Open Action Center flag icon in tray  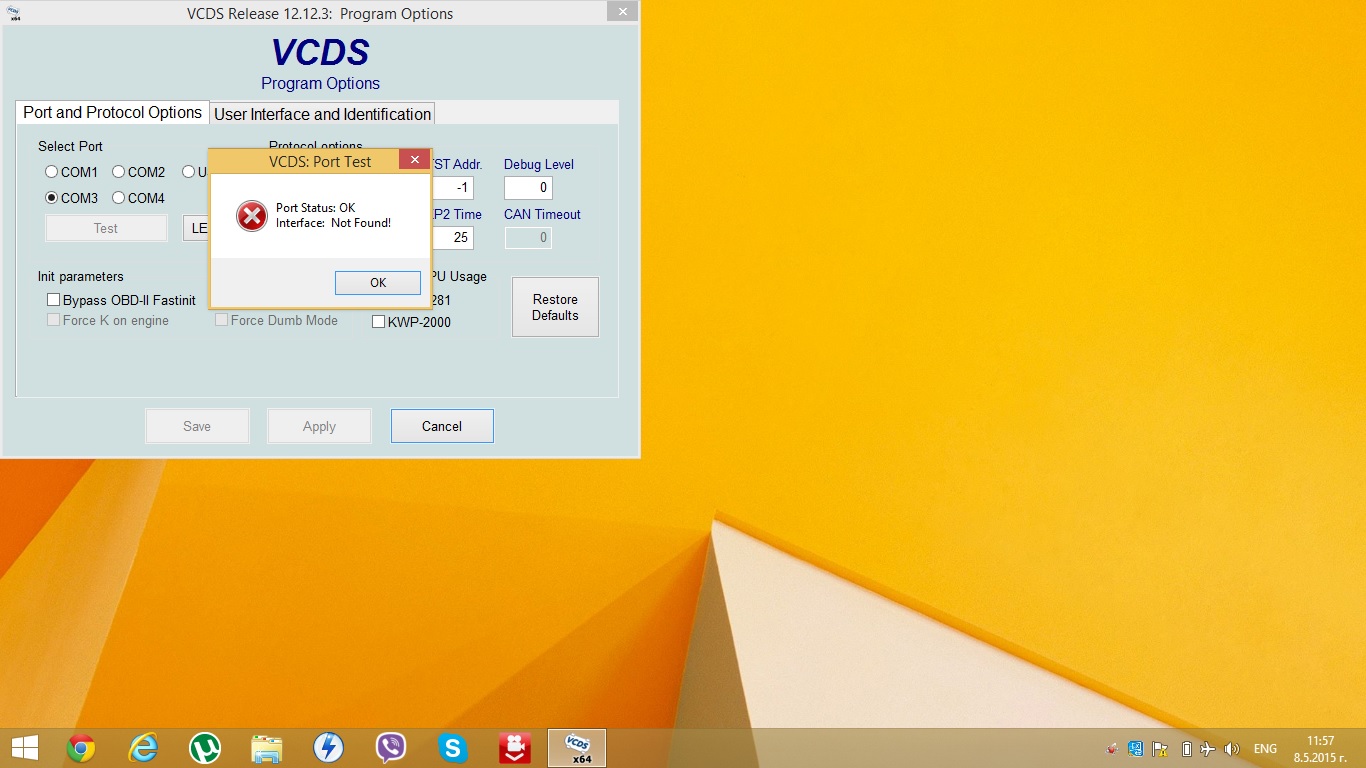[x=1160, y=749]
